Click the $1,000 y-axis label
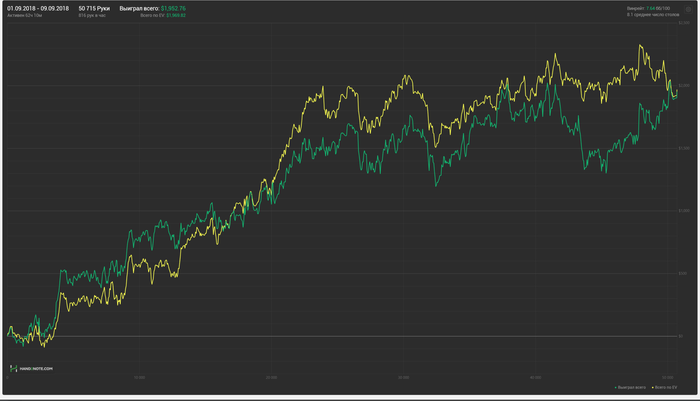The height and width of the screenshot is (401, 700). (684, 210)
